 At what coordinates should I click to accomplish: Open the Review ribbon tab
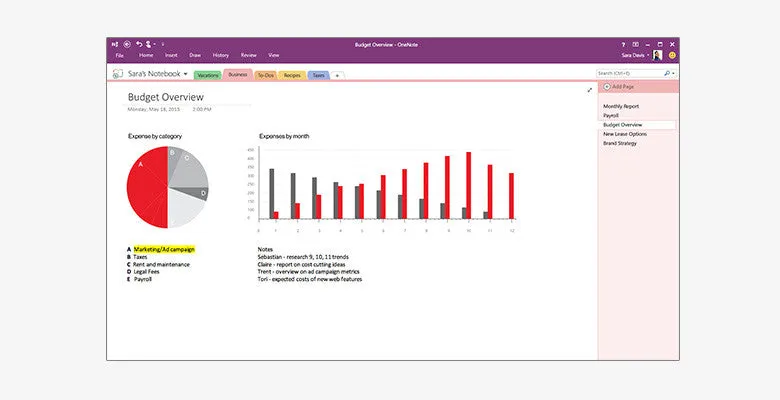coord(249,55)
